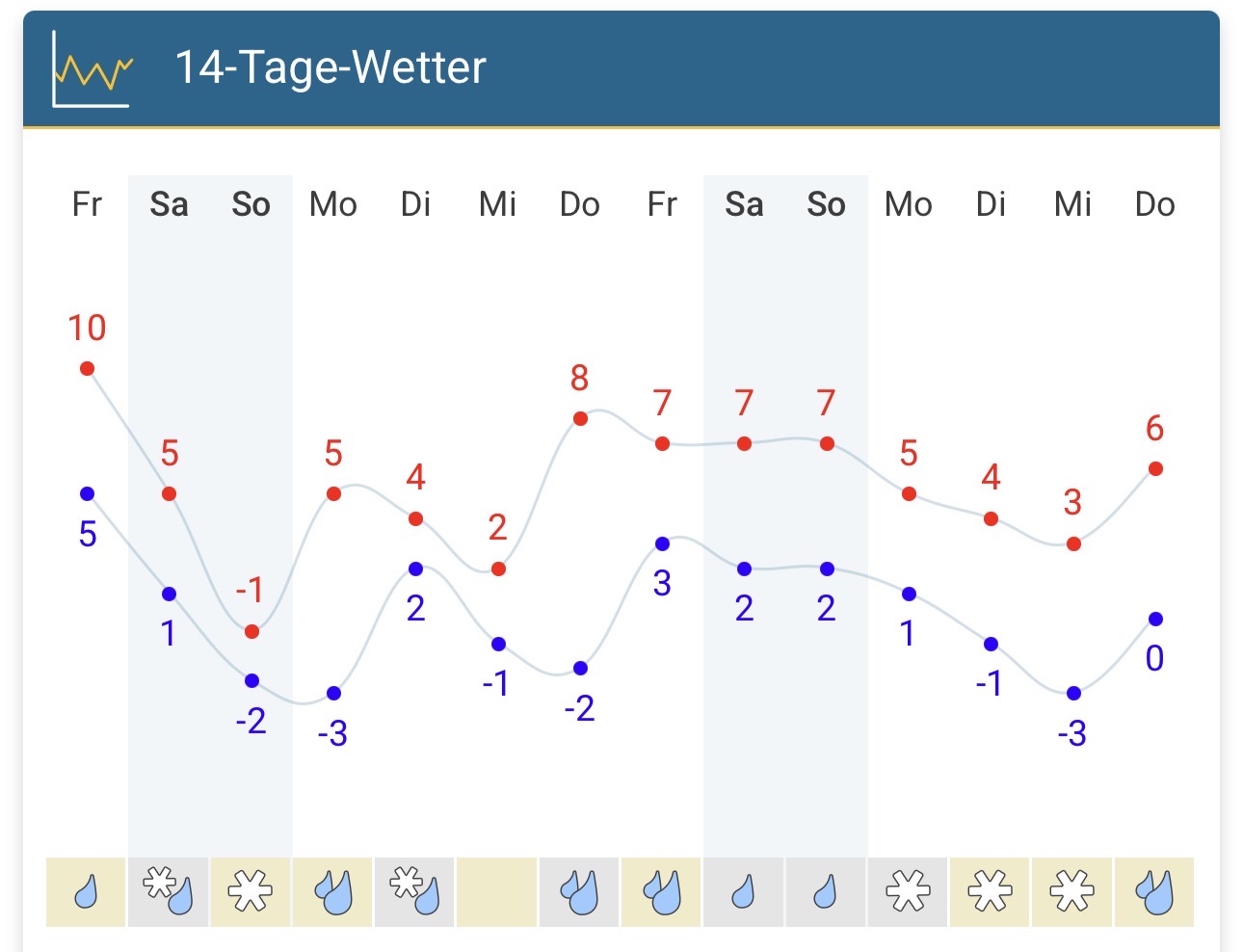Viewport: 1243px width, 952px height.
Task: Click the "14-Tage-Wetter" heading
Action: pyautogui.click(x=331, y=67)
